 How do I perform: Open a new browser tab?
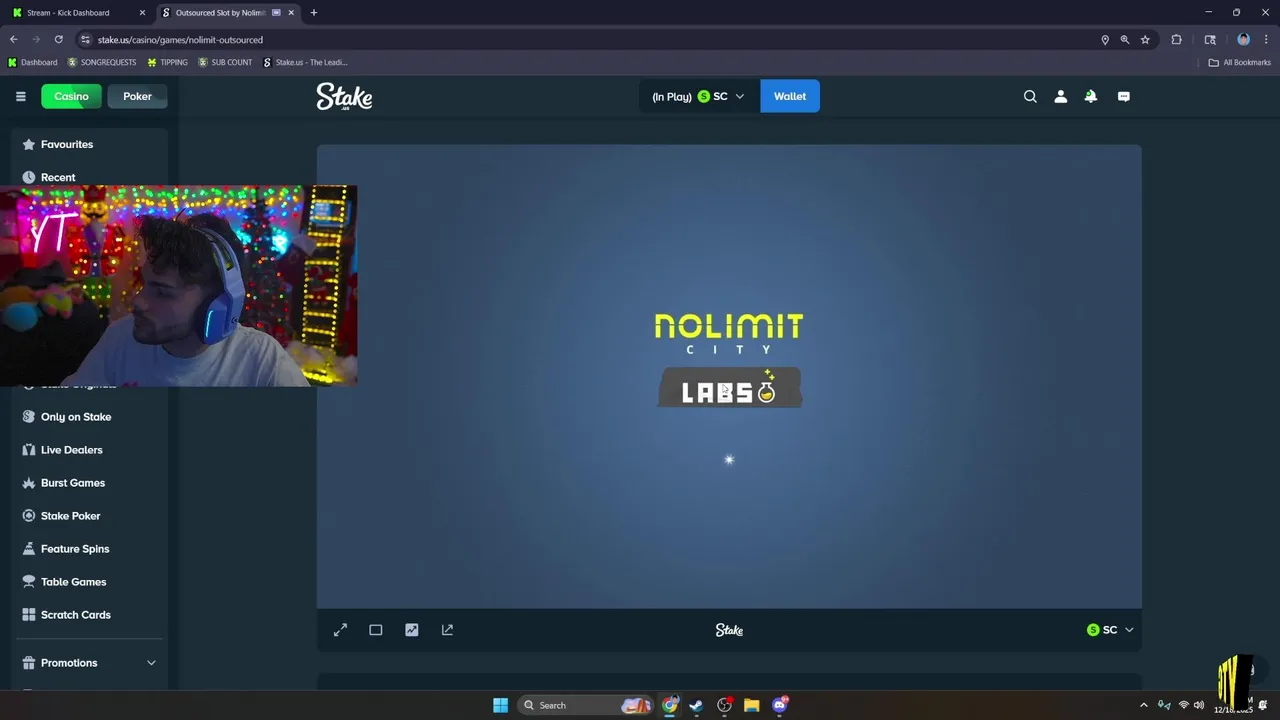click(314, 13)
